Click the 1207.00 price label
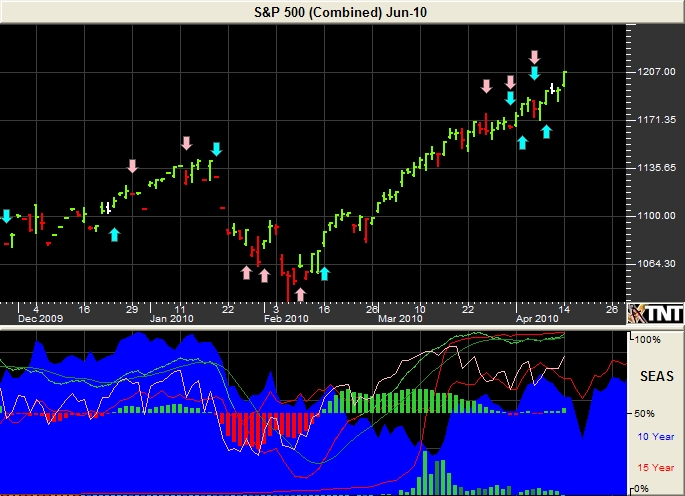Screen dimensions: 685x496 coord(656,72)
